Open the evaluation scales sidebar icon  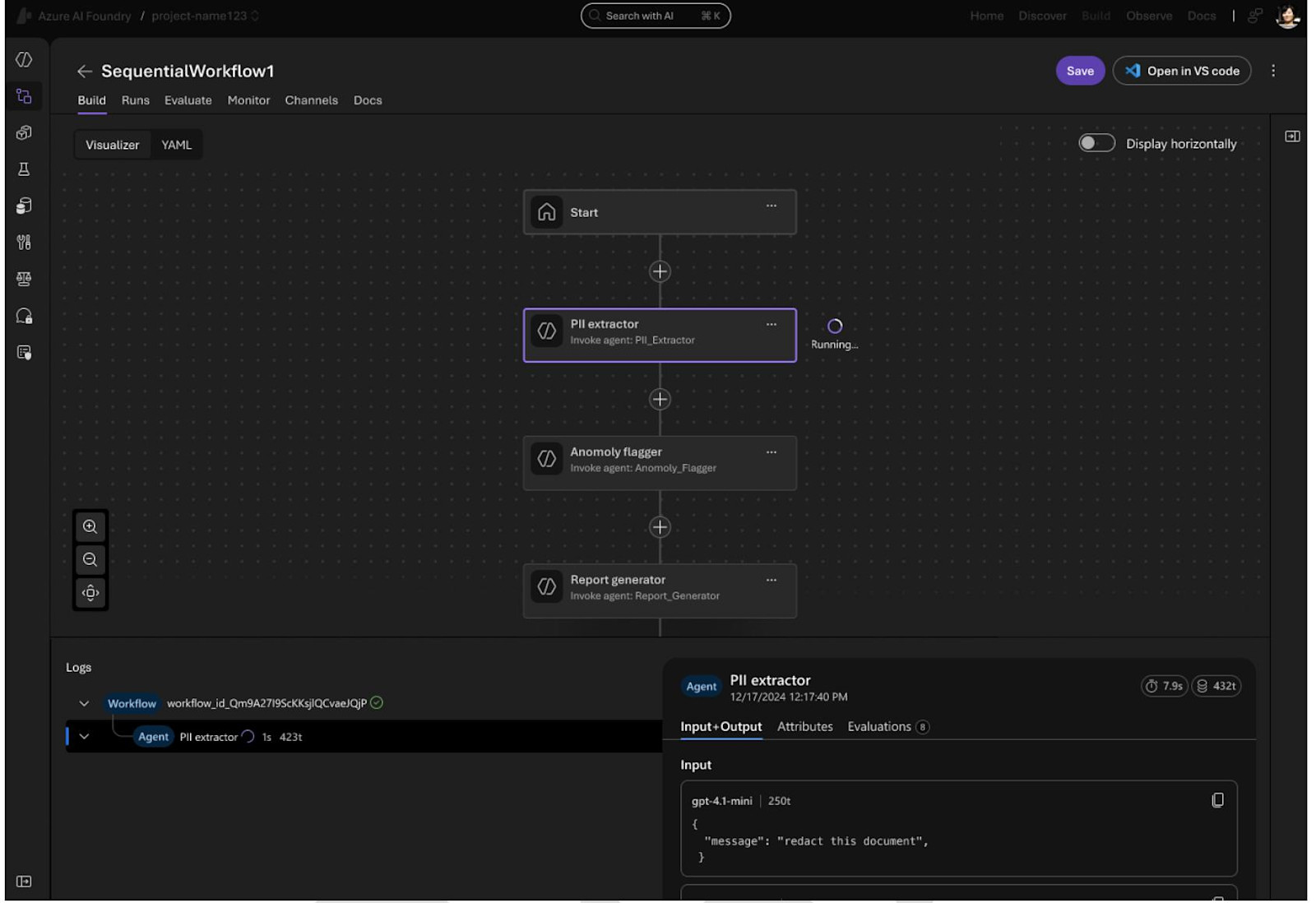(24, 279)
